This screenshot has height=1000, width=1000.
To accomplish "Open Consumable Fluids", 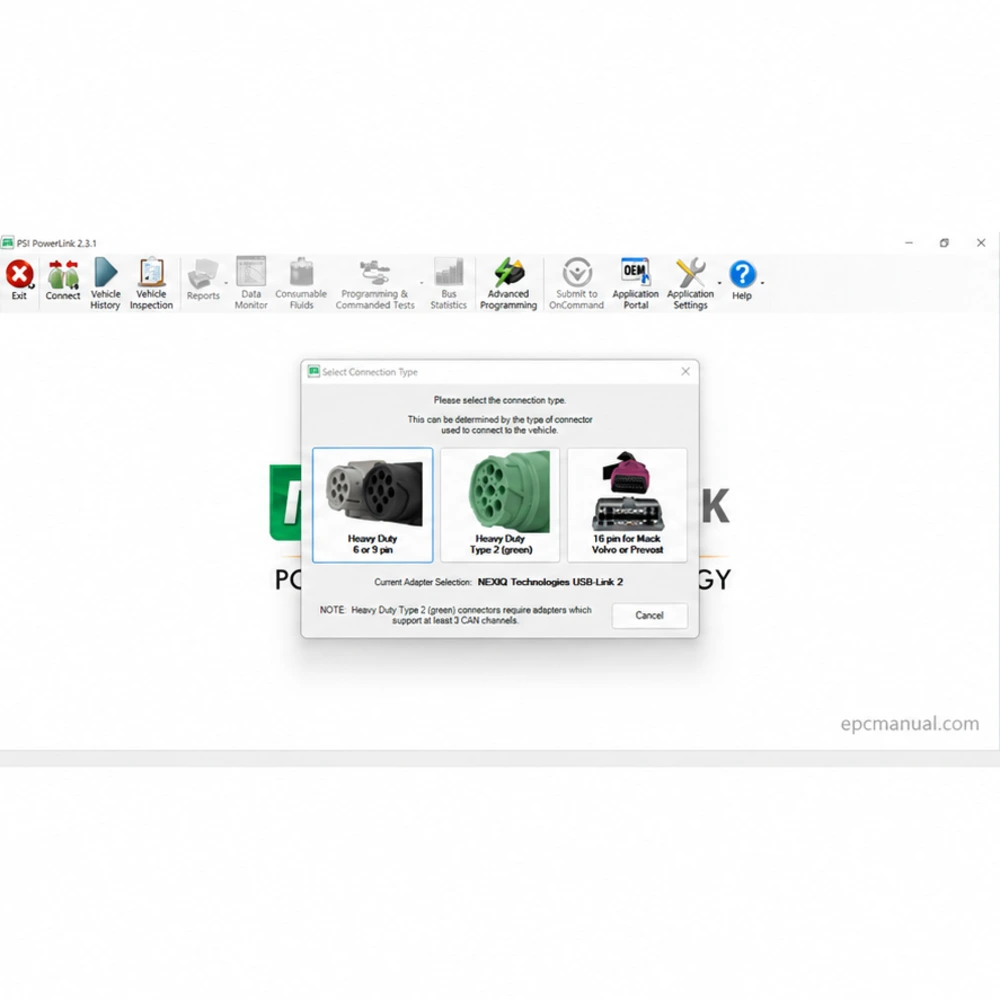I will coord(301,283).
